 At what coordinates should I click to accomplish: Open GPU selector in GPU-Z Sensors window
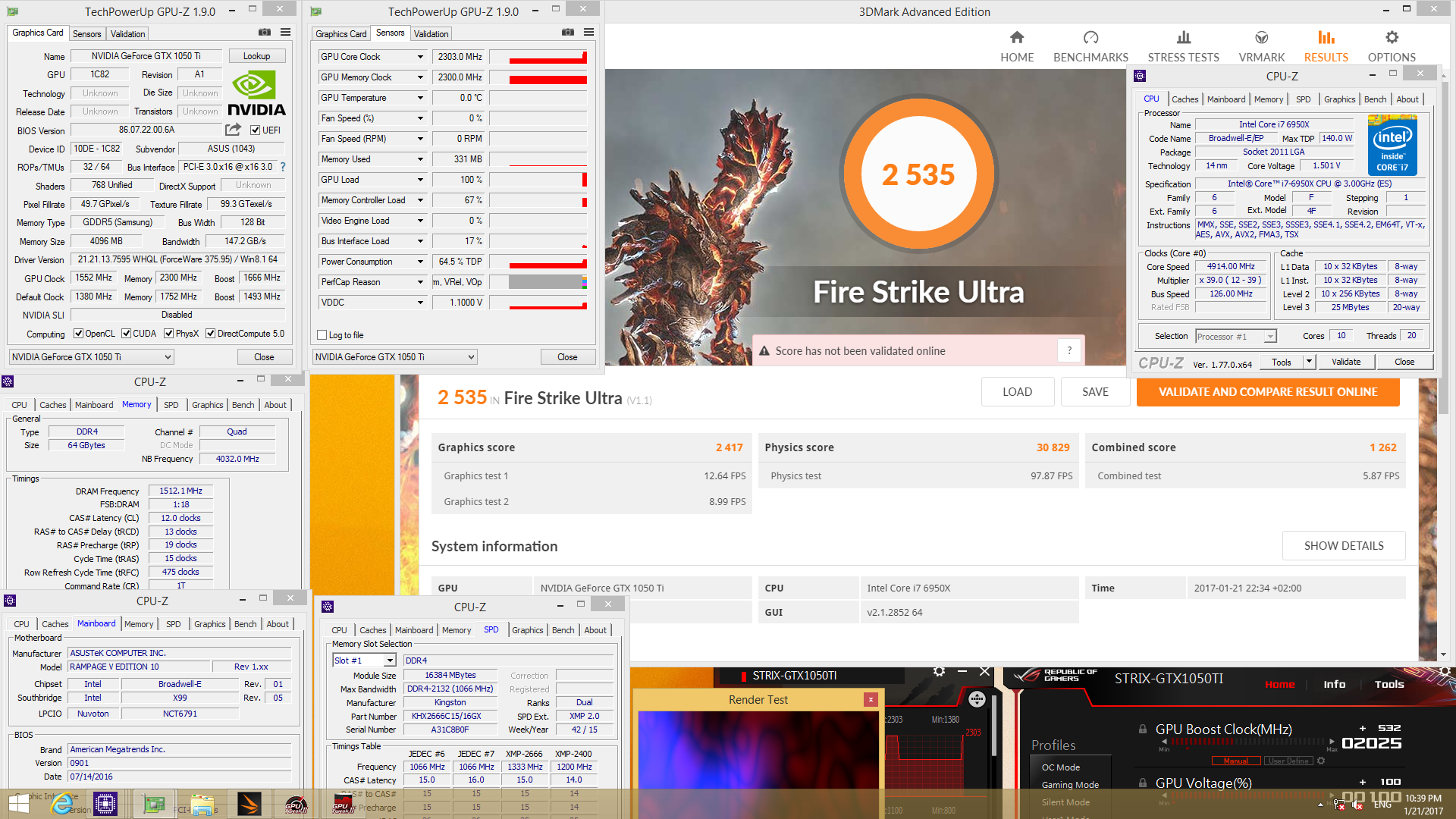pos(395,357)
